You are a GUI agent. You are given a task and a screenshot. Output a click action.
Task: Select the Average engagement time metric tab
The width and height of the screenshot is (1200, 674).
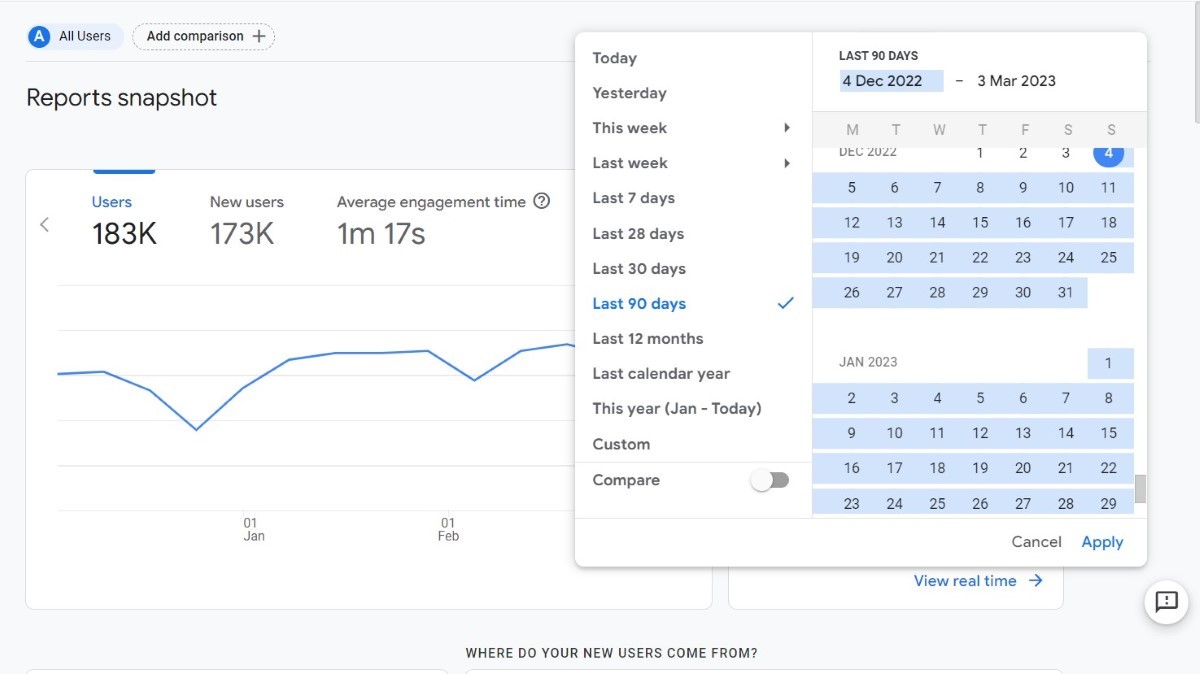(443, 220)
